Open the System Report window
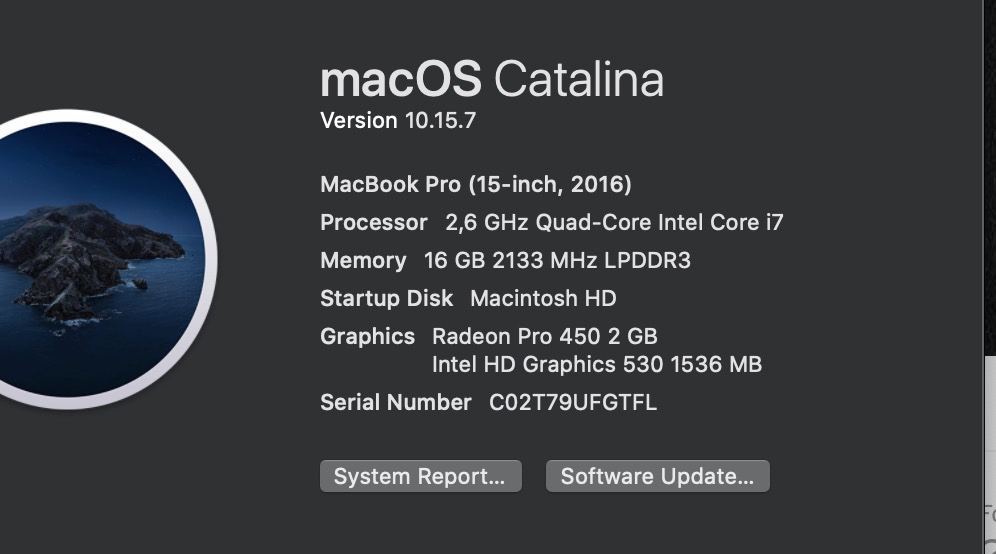 click(420, 476)
